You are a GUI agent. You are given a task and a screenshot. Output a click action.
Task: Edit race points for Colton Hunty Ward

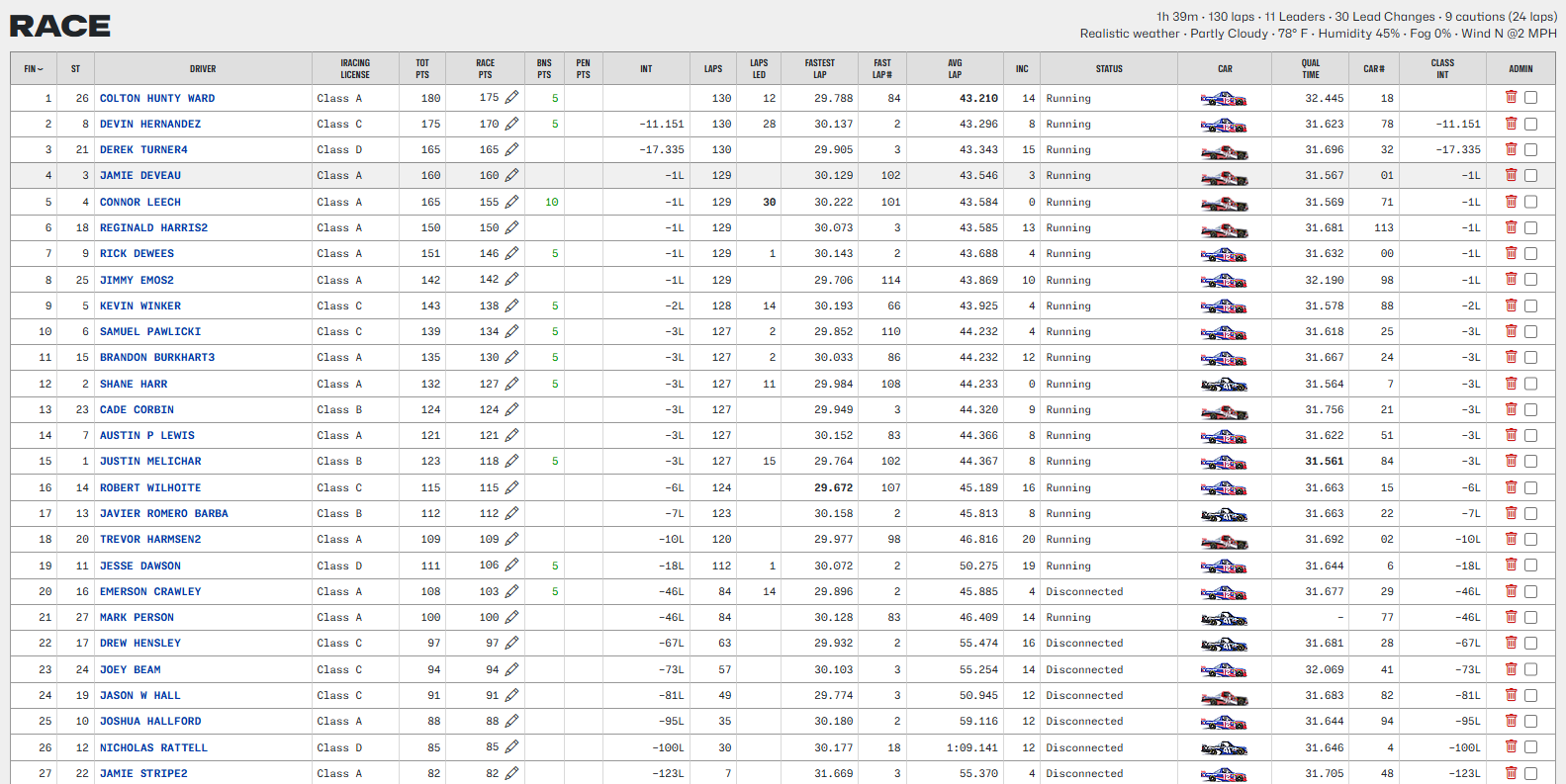click(511, 98)
